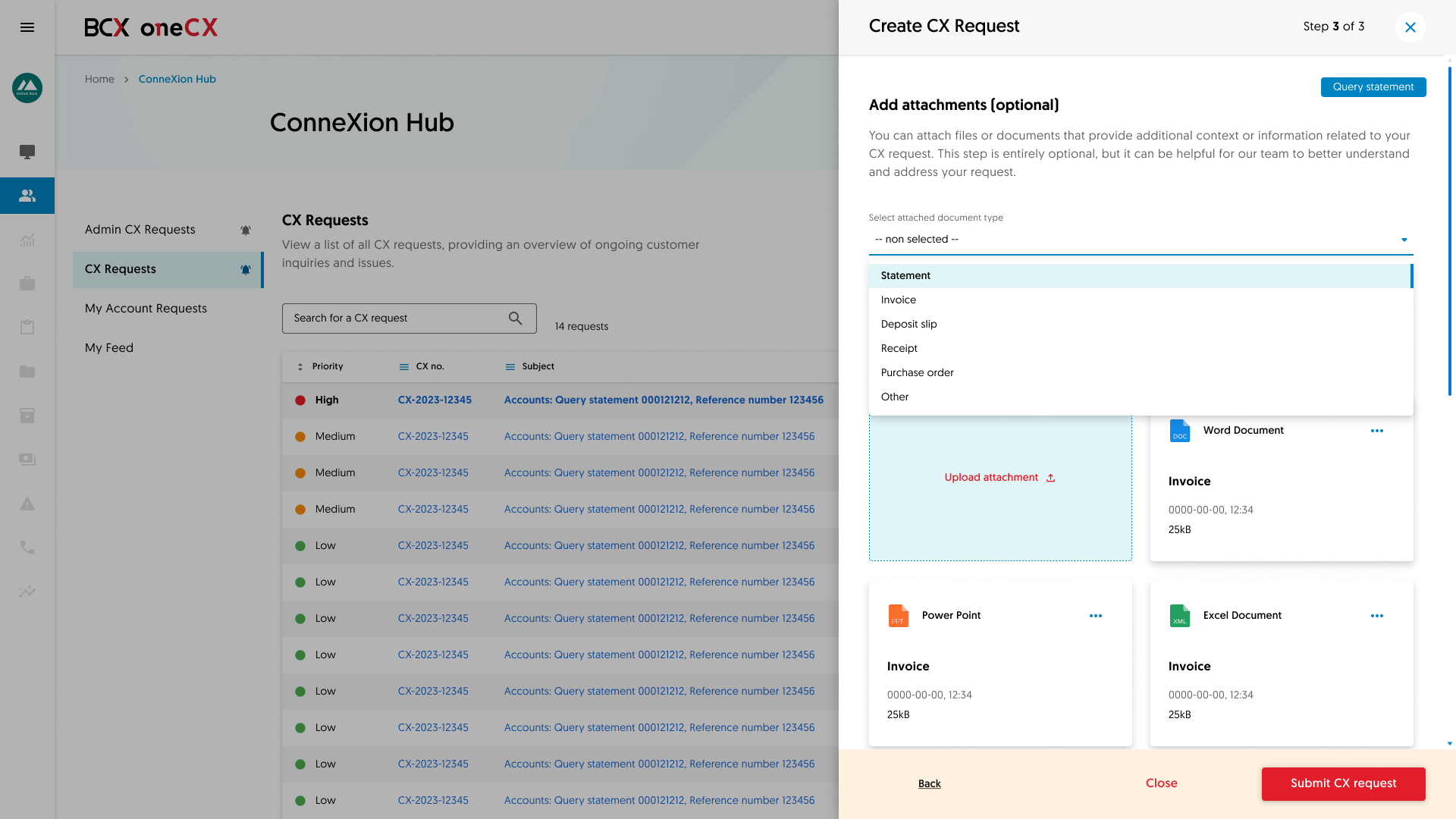Open the attached document type dropdown
Screen dimensions: 1456x819
point(1141,239)
